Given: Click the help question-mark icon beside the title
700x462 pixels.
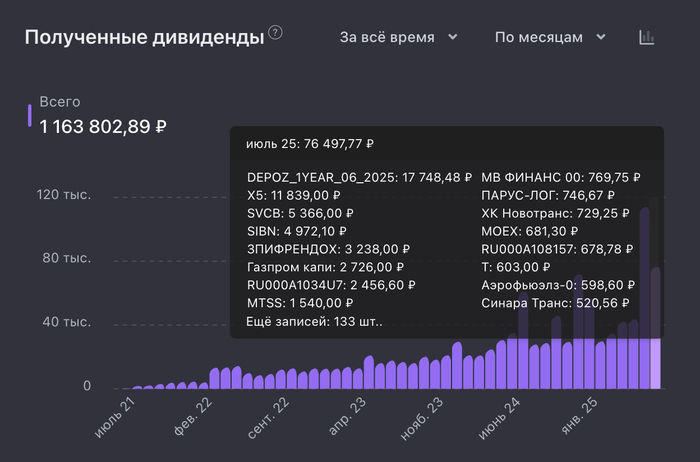Looking at the screenshot, I should [275, 33].
